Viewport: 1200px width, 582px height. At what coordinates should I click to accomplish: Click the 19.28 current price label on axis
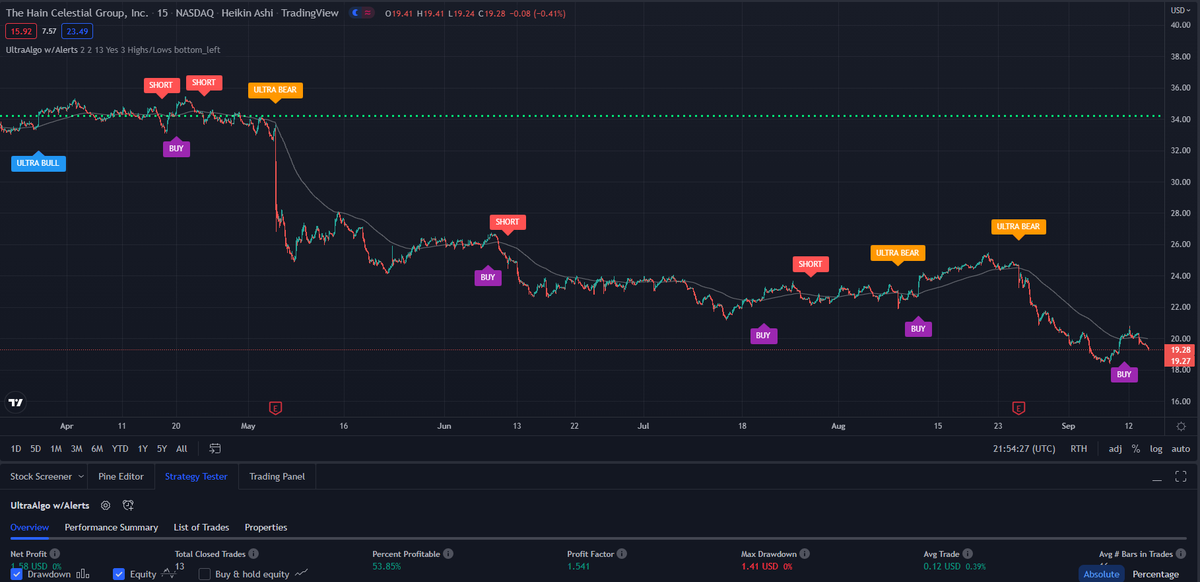tap(1180, 352)
